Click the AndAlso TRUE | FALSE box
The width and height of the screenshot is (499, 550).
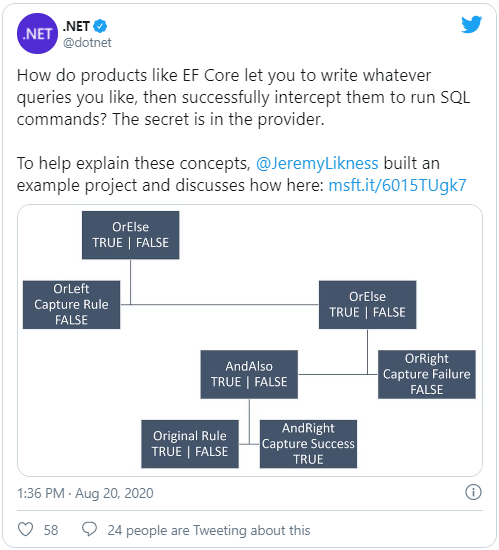point(249,374)
